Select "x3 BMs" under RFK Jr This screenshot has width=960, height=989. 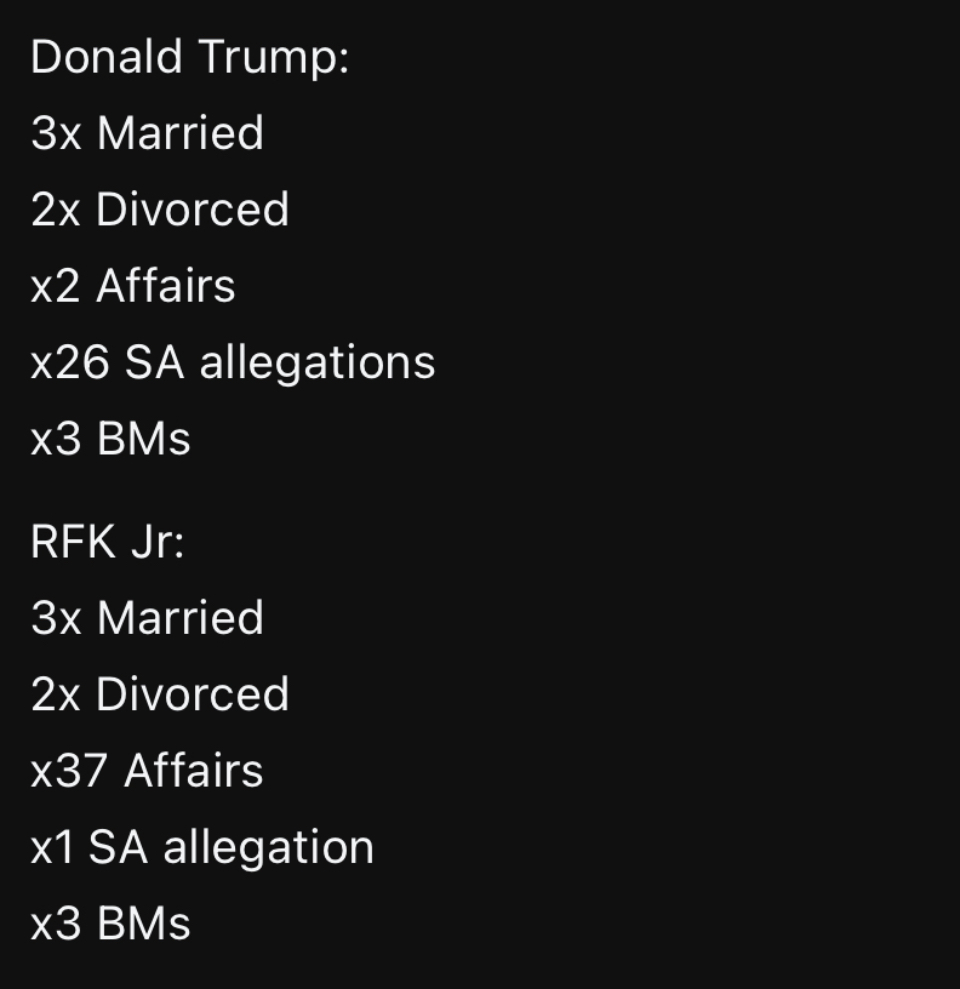(x=110, y=924)
